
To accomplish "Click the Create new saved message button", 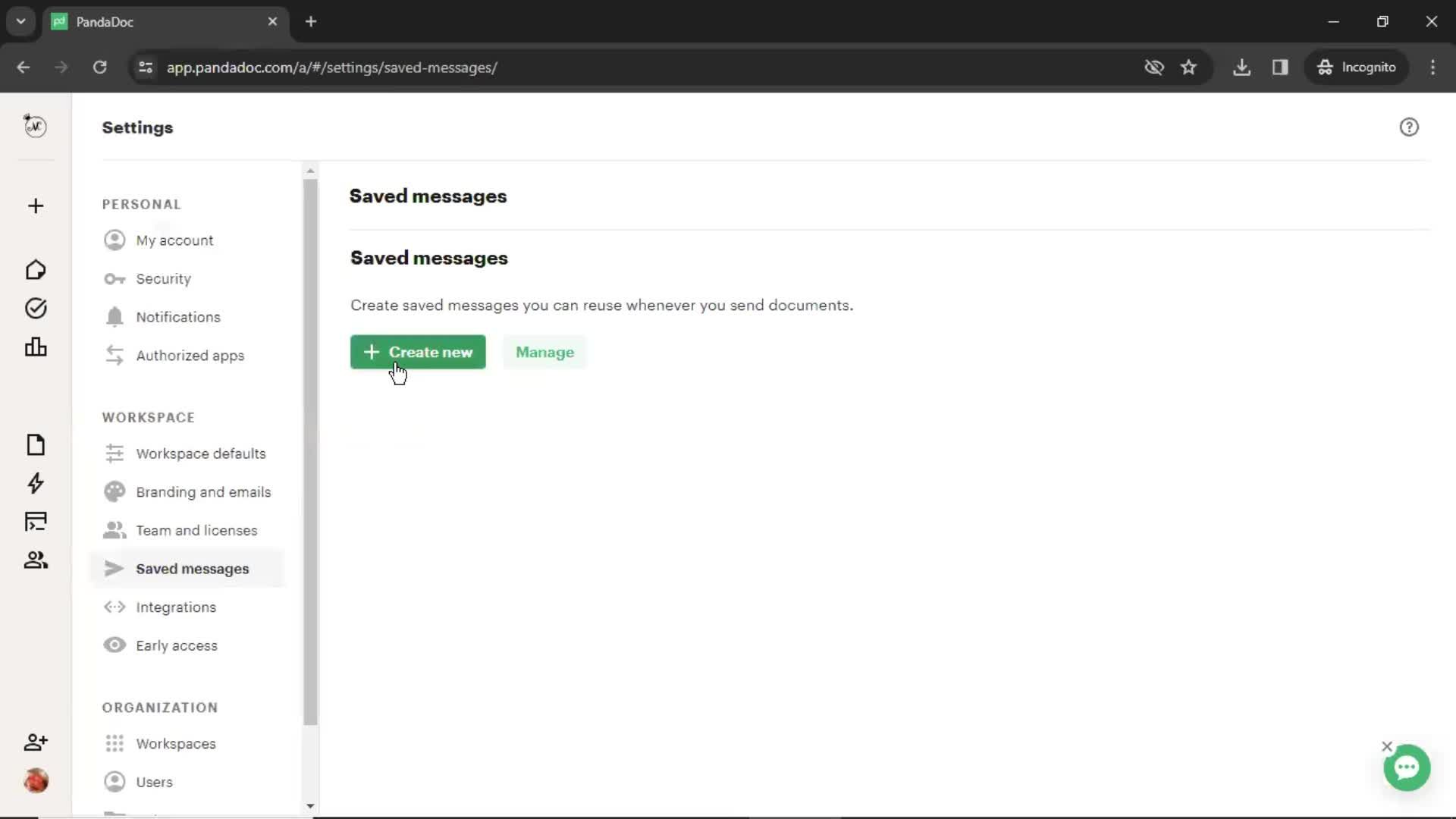I will coord(419,352).
